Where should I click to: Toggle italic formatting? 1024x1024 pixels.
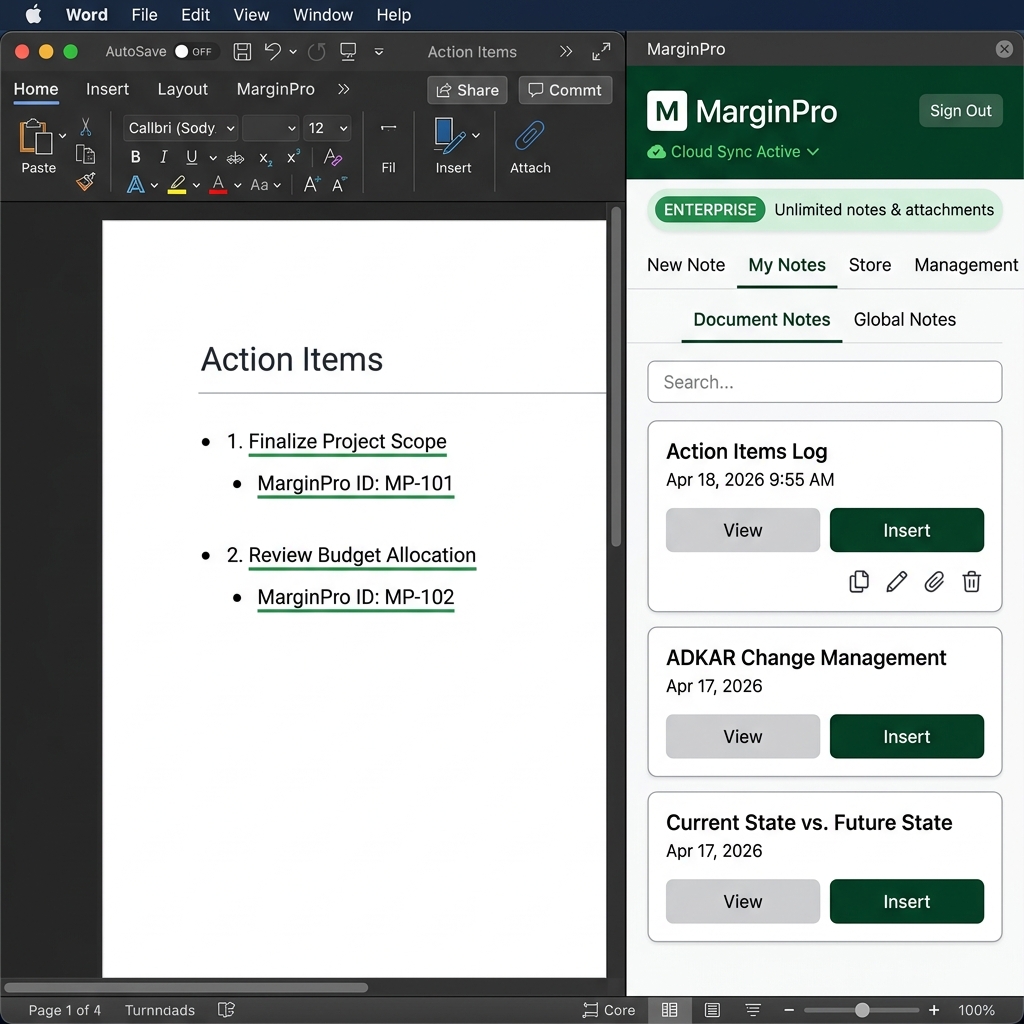pyautogui.click(x=163, y=157)
